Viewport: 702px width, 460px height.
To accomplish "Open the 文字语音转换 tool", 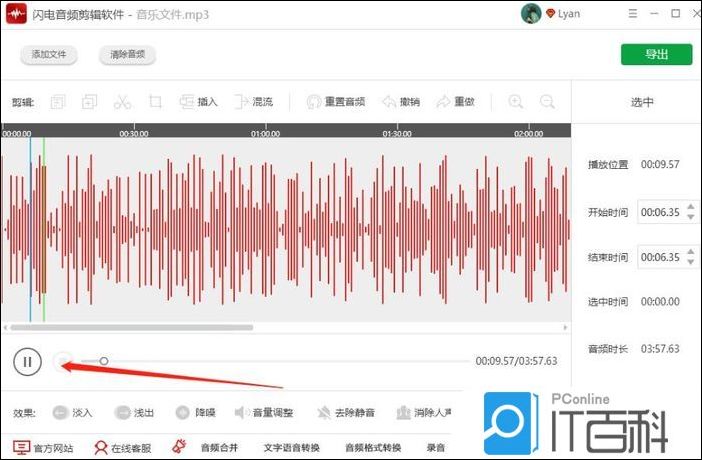I will click(x=291, y=447).
